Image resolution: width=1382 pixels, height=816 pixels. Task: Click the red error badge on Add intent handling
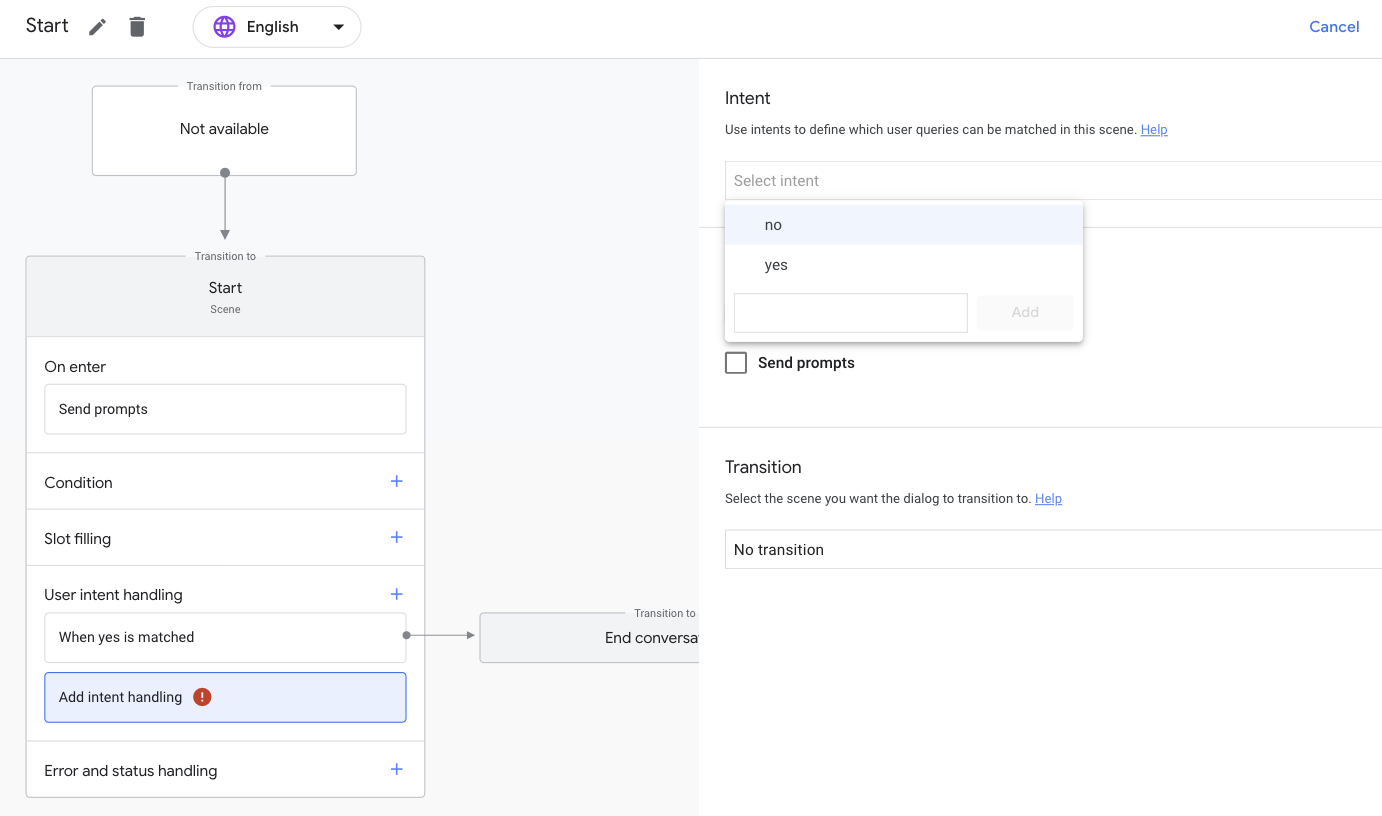[202, 695]
